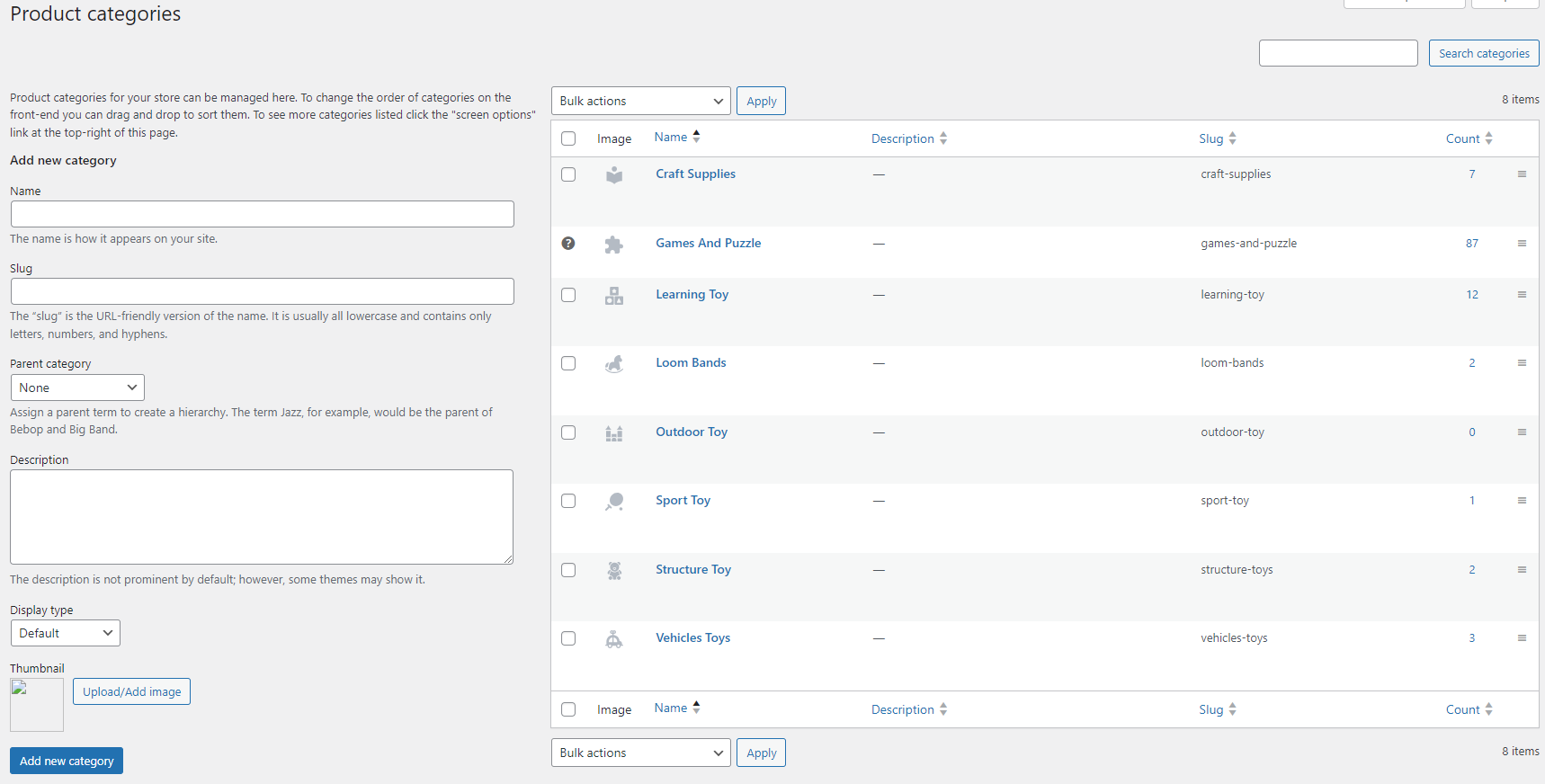Click the help question mark on Games And Puzzle row

click(568, 243)
